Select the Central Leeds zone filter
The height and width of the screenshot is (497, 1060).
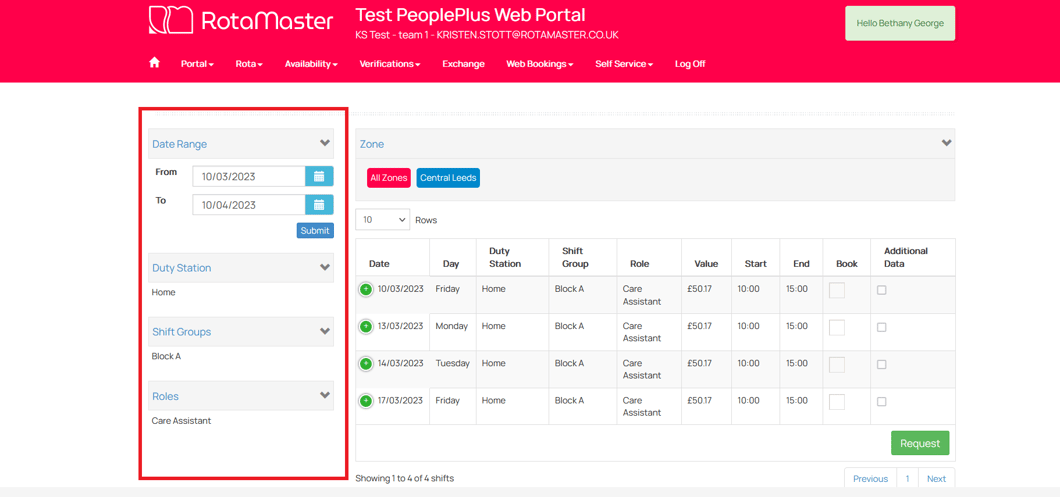[448, 178]
